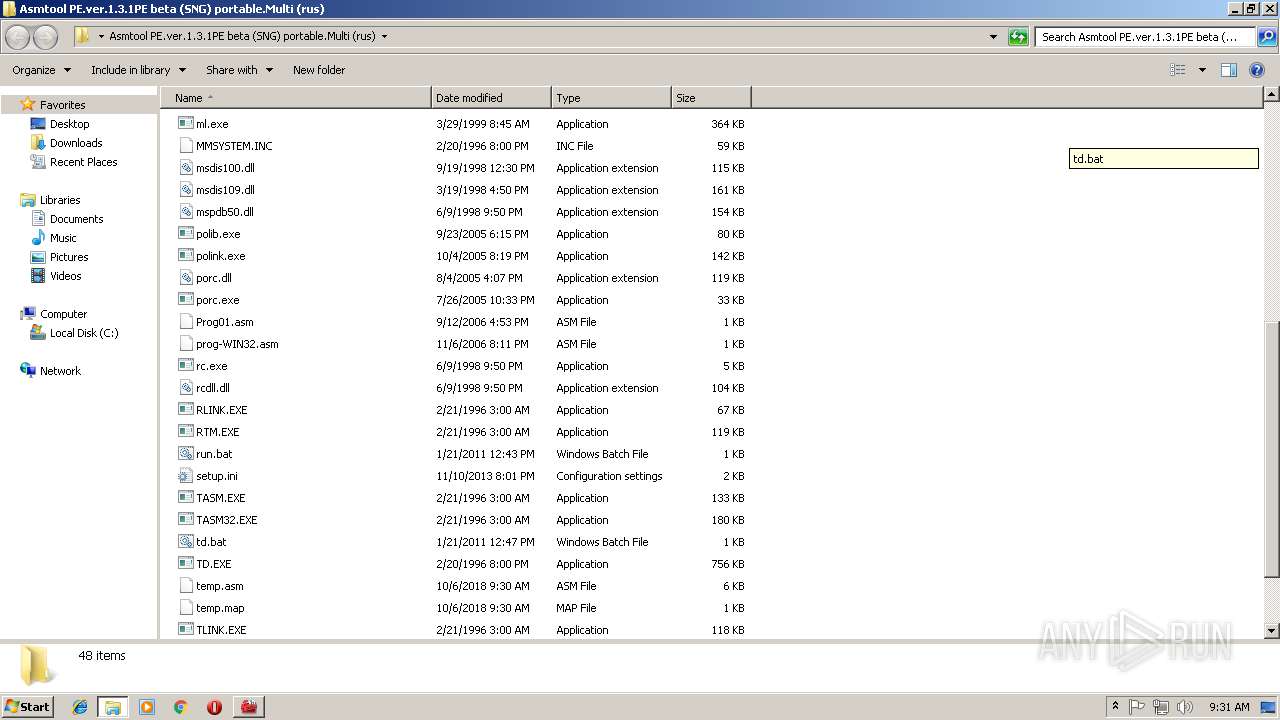Open the Include in library dropdown
1280x720 pixels.
point(138,70)
